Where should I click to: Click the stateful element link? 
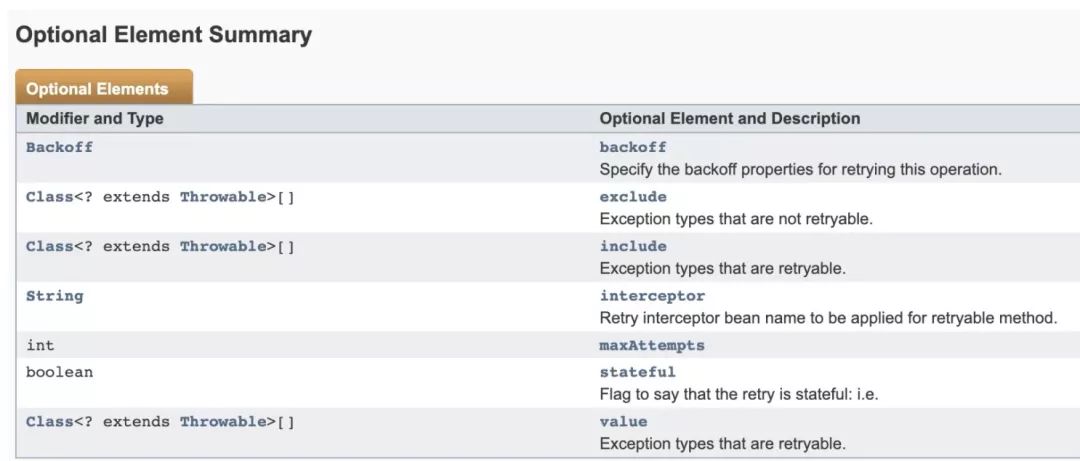click(638, 372)
